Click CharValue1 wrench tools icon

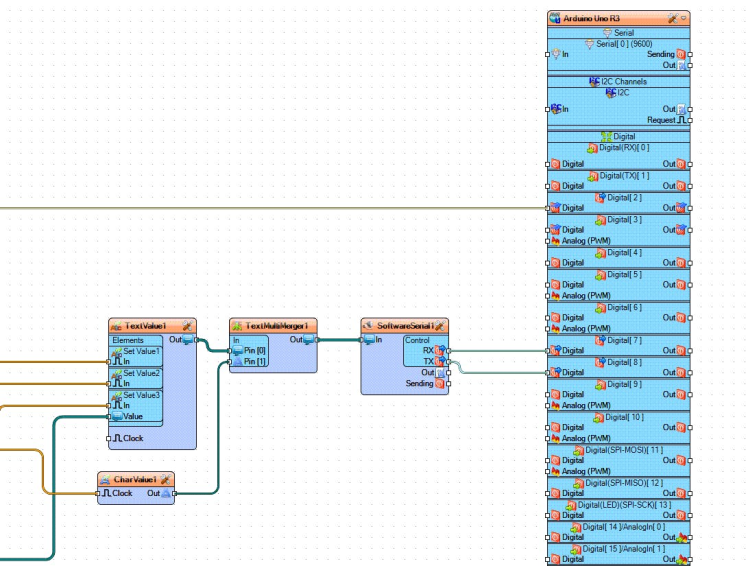click(165, 480)
